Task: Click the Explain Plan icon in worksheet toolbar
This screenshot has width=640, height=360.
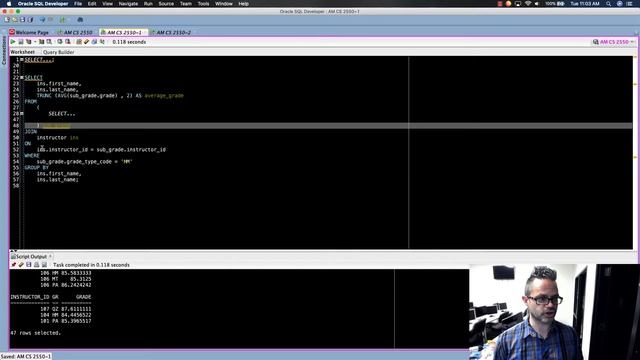Action: point(29,42)
